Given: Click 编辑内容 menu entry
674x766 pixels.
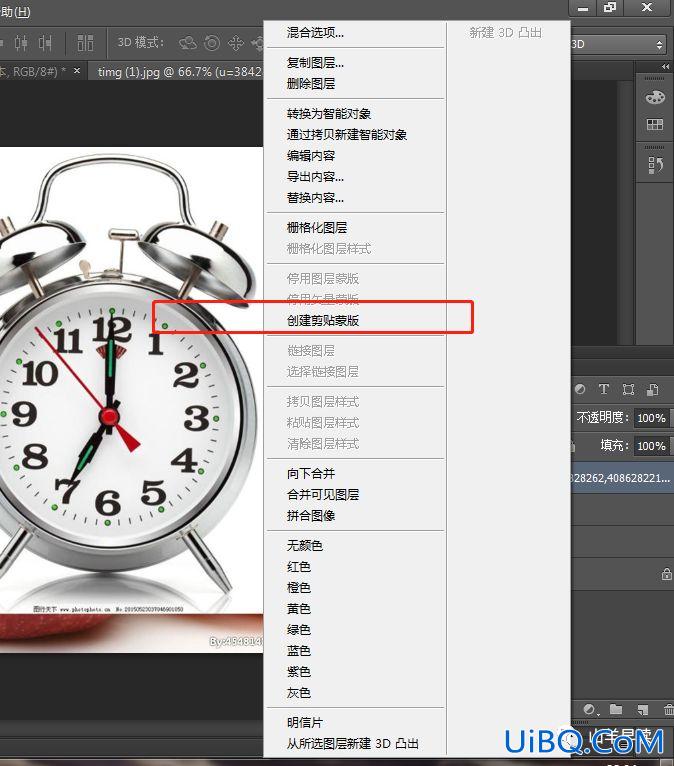Looking at the screenshot, I should (x=355, y=156).
